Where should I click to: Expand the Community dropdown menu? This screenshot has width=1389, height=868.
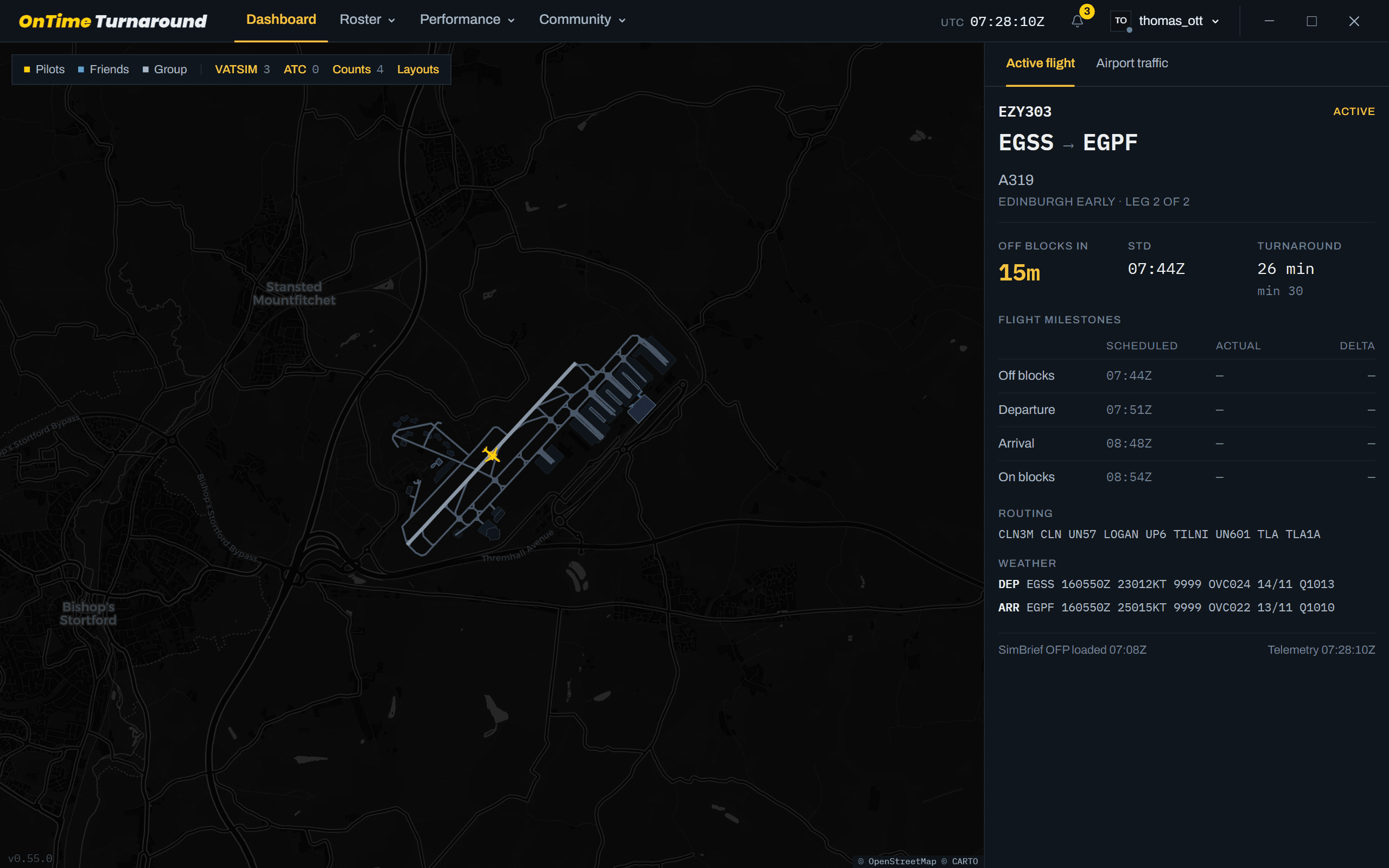pyautogui.click(x=582, y=20)
